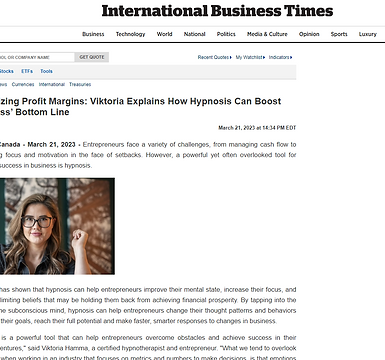Open the Politics section
Viewport: 385px width, 360px height.
pos(226,34)
